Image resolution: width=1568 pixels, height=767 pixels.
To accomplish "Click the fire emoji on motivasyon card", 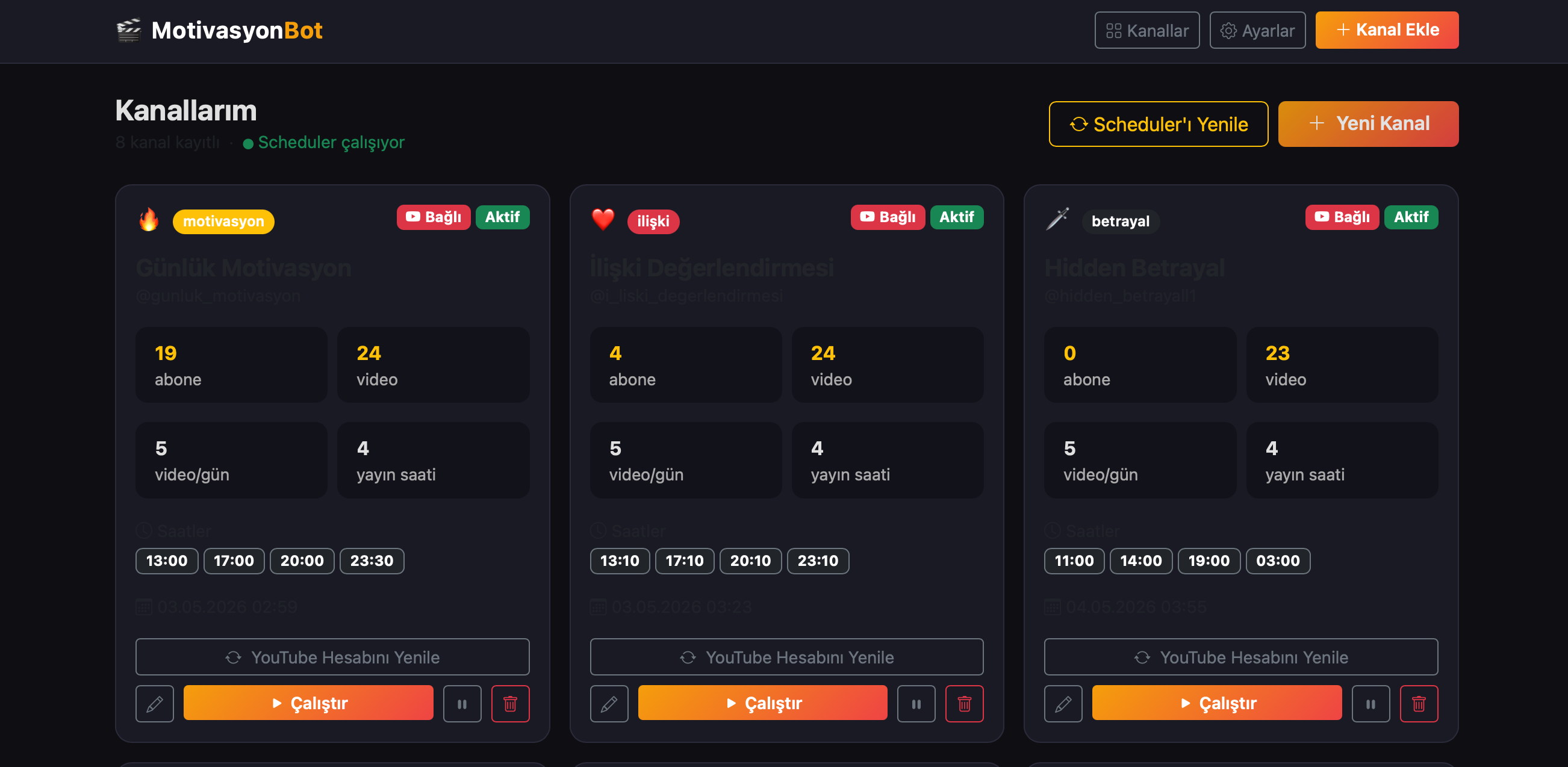I will (x=149, y=220).
